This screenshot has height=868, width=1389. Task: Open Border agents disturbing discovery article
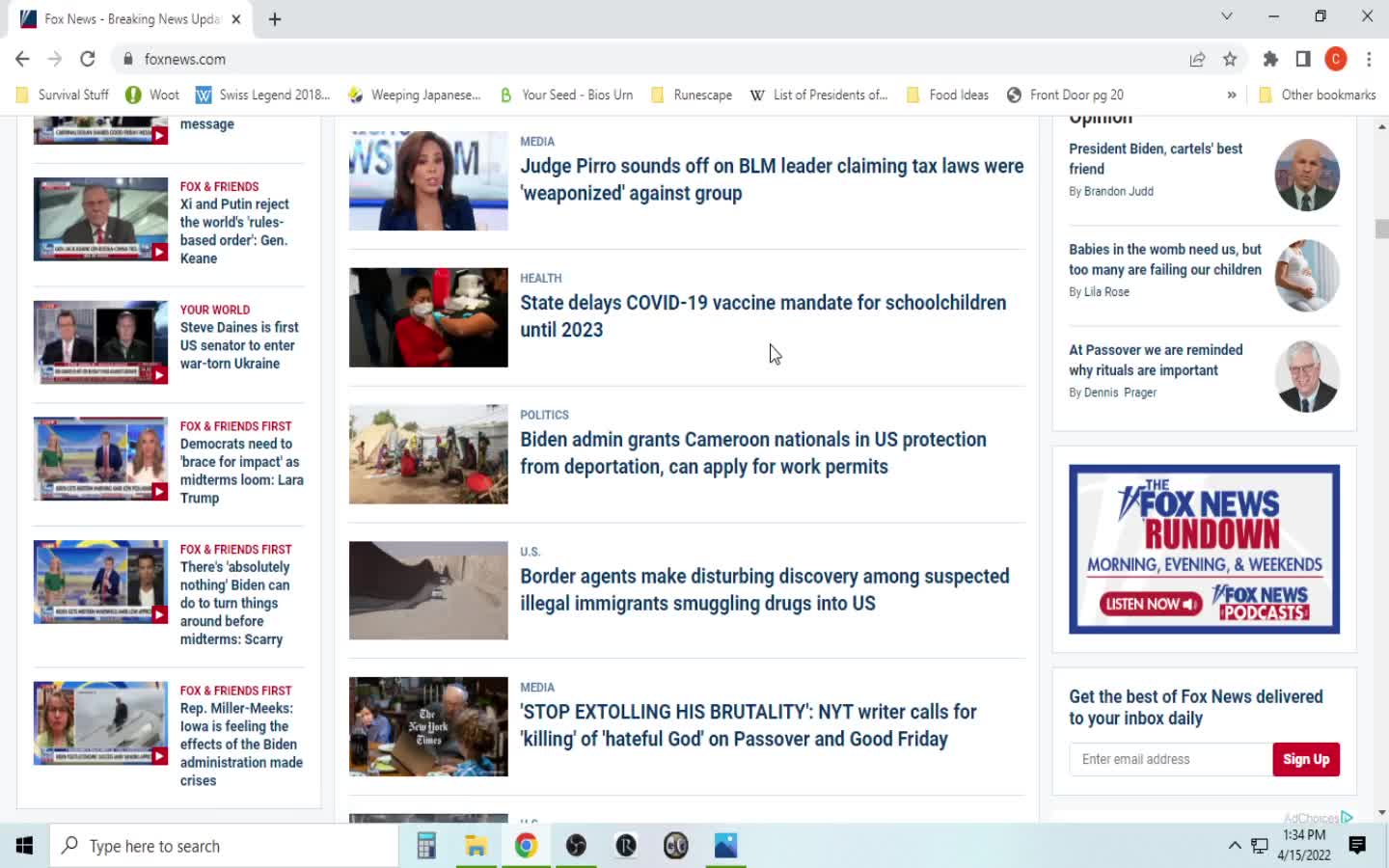pyautogui.click(x=765, y=589)
